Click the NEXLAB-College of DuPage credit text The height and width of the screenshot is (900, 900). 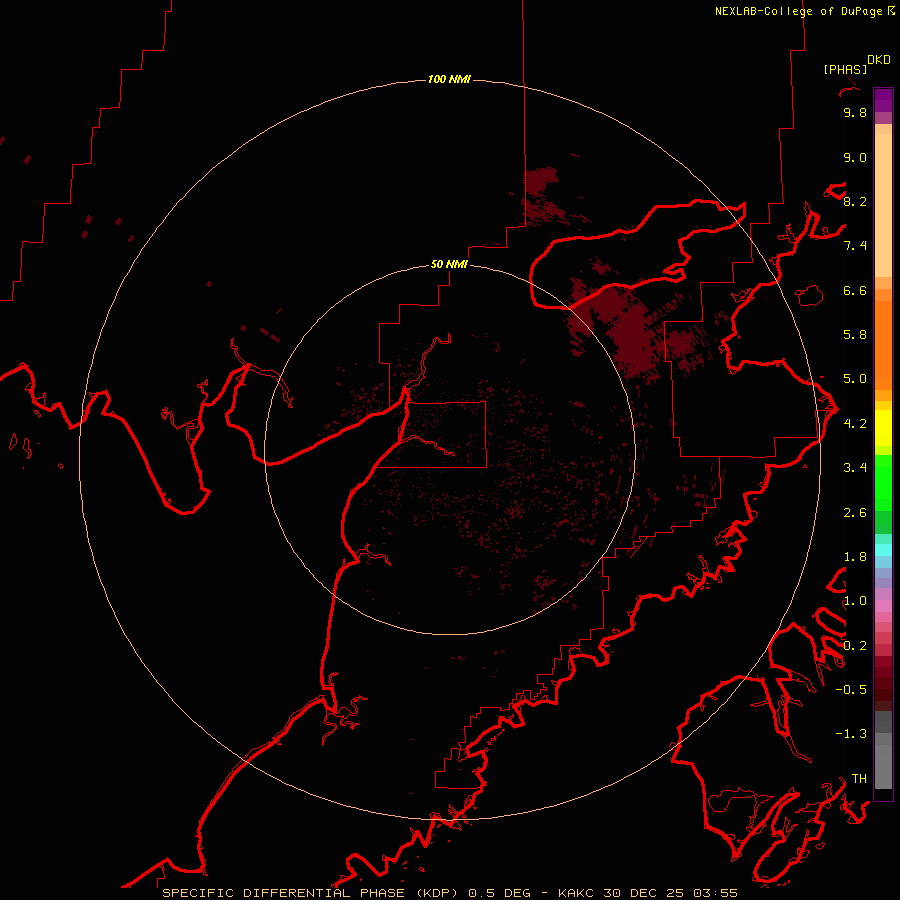pos(798,11)
